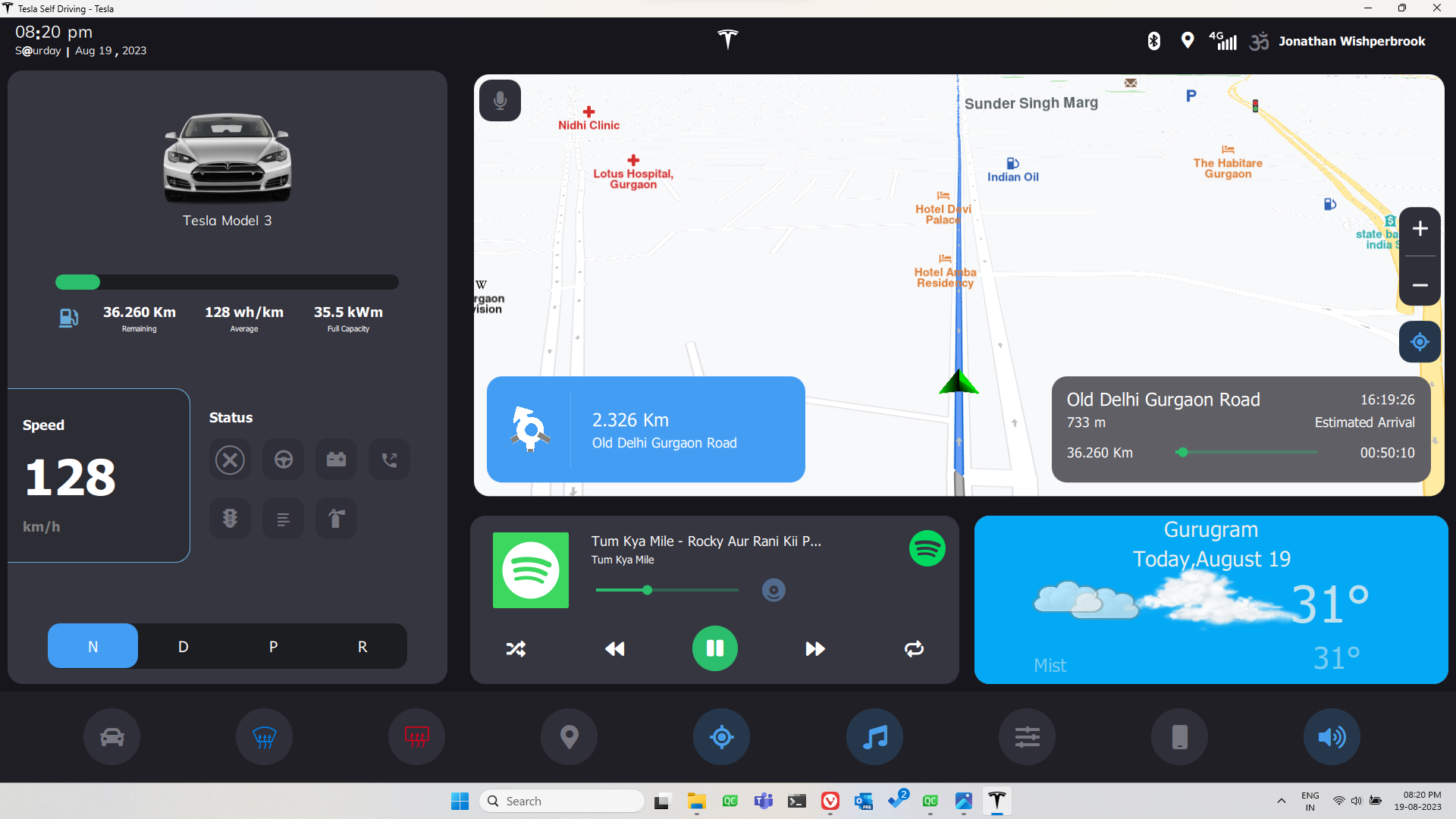Click the Windows taskbar Search field

point(562,801)
